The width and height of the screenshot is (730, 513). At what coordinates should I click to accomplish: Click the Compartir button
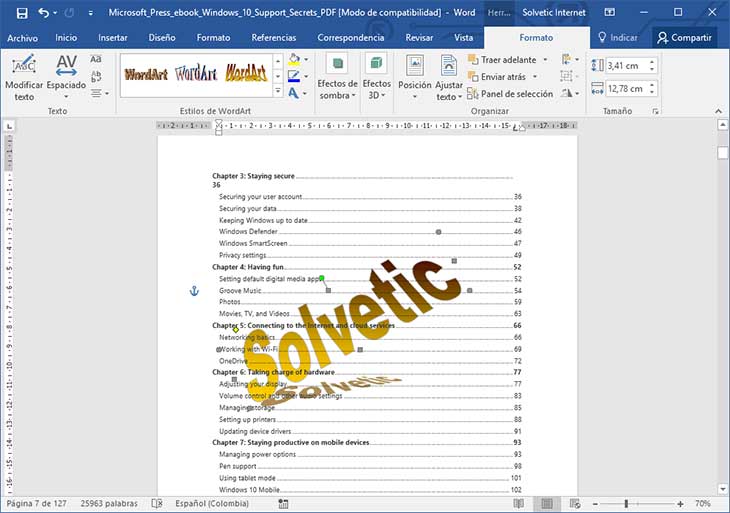pos(684,38)
